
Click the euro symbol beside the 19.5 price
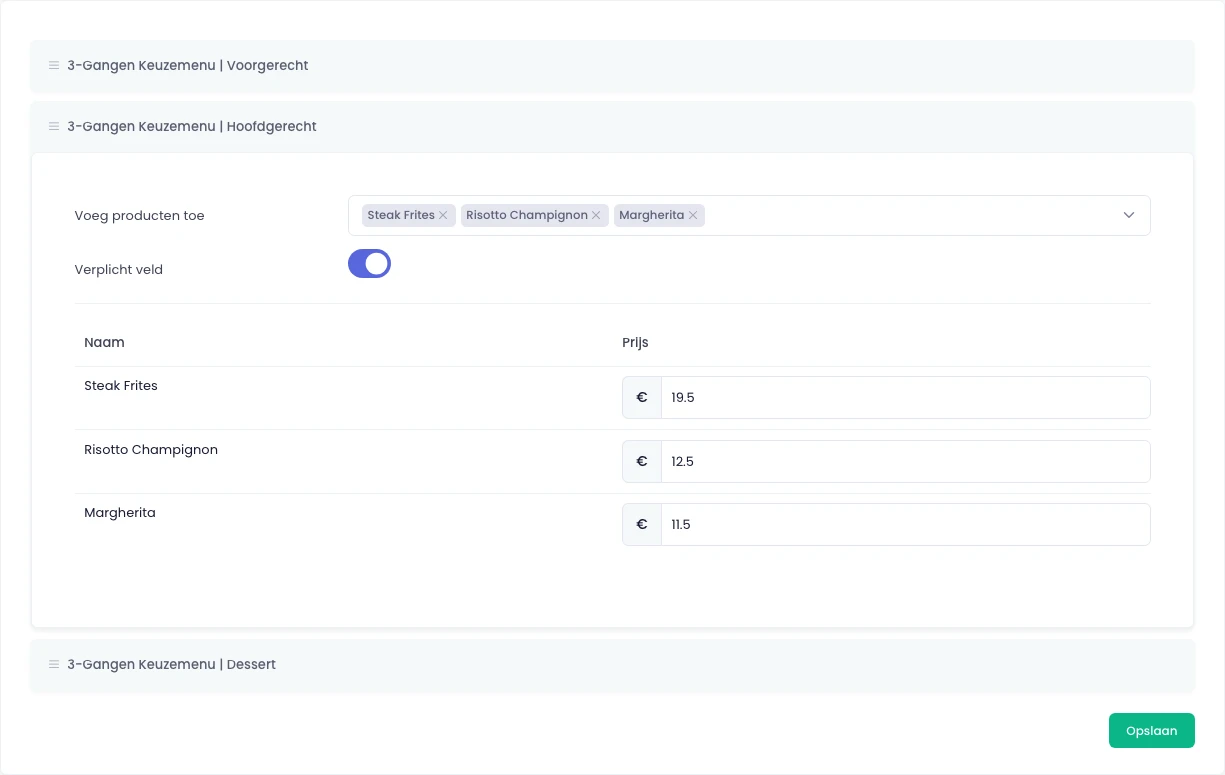pos(642,397)
